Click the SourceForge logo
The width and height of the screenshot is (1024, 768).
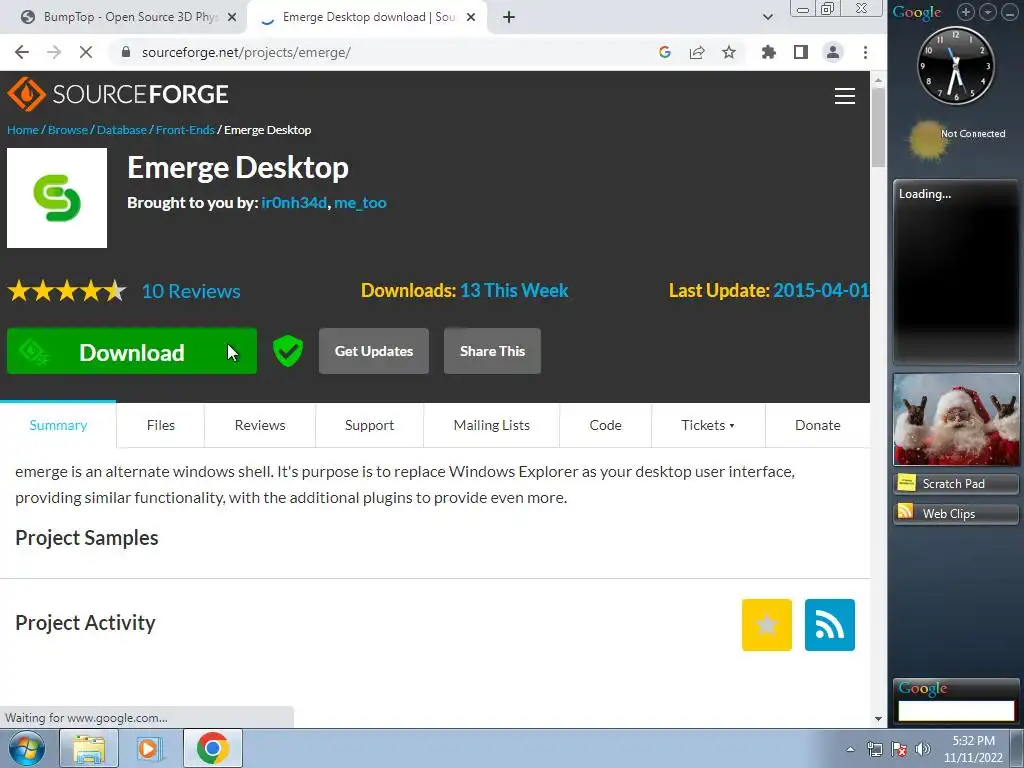[x=118, y=94]
